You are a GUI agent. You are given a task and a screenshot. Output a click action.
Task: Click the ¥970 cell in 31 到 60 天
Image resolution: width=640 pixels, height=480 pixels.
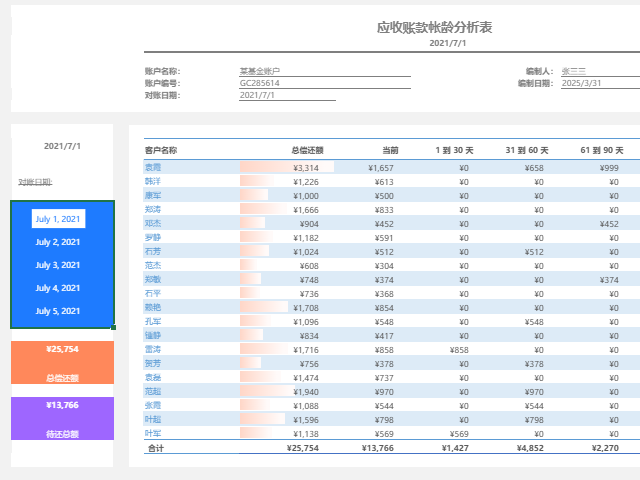[534, 392]
